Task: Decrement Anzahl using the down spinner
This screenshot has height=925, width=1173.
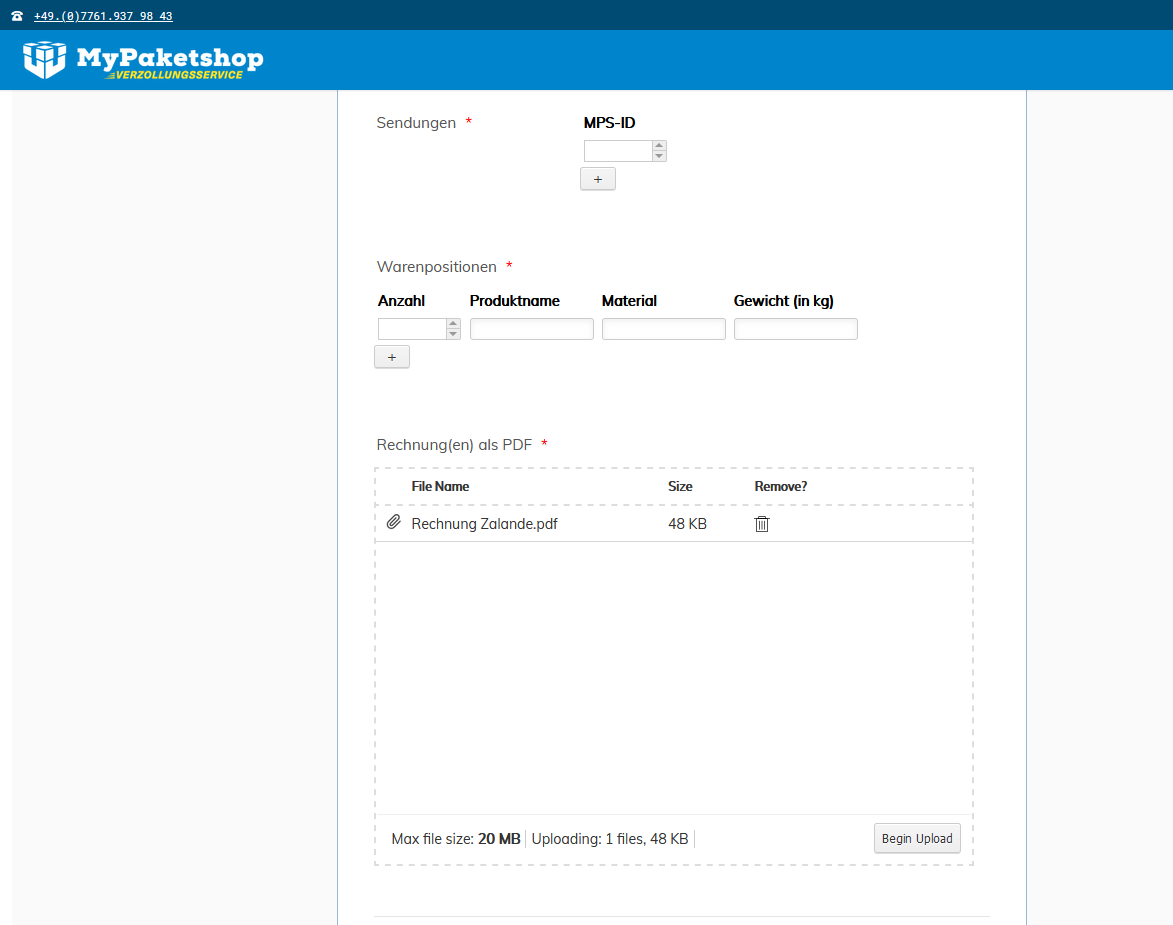Action: pyautogui.click(x=453, y=334)
